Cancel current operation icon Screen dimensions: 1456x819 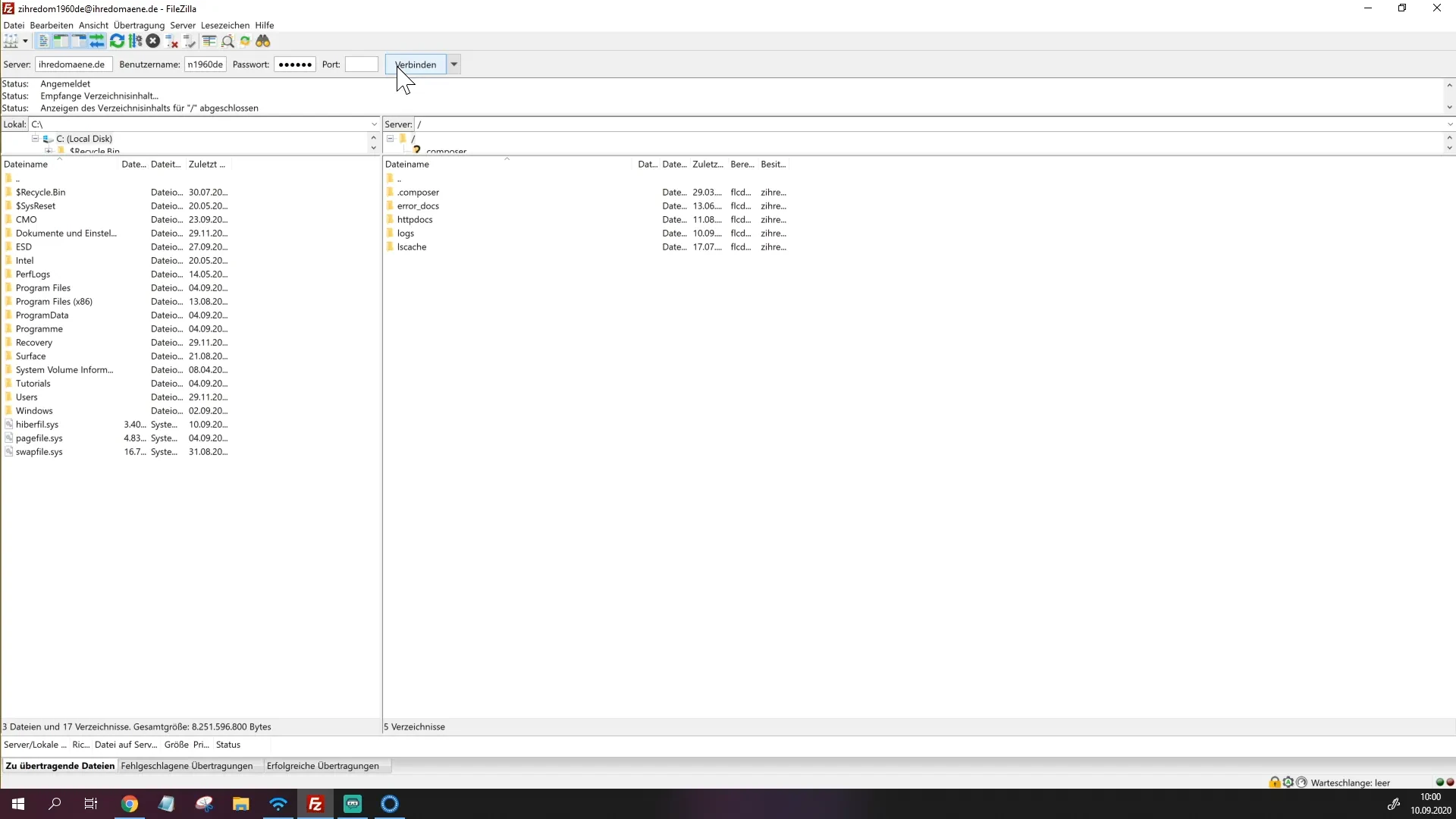click(x=153, y=41)
